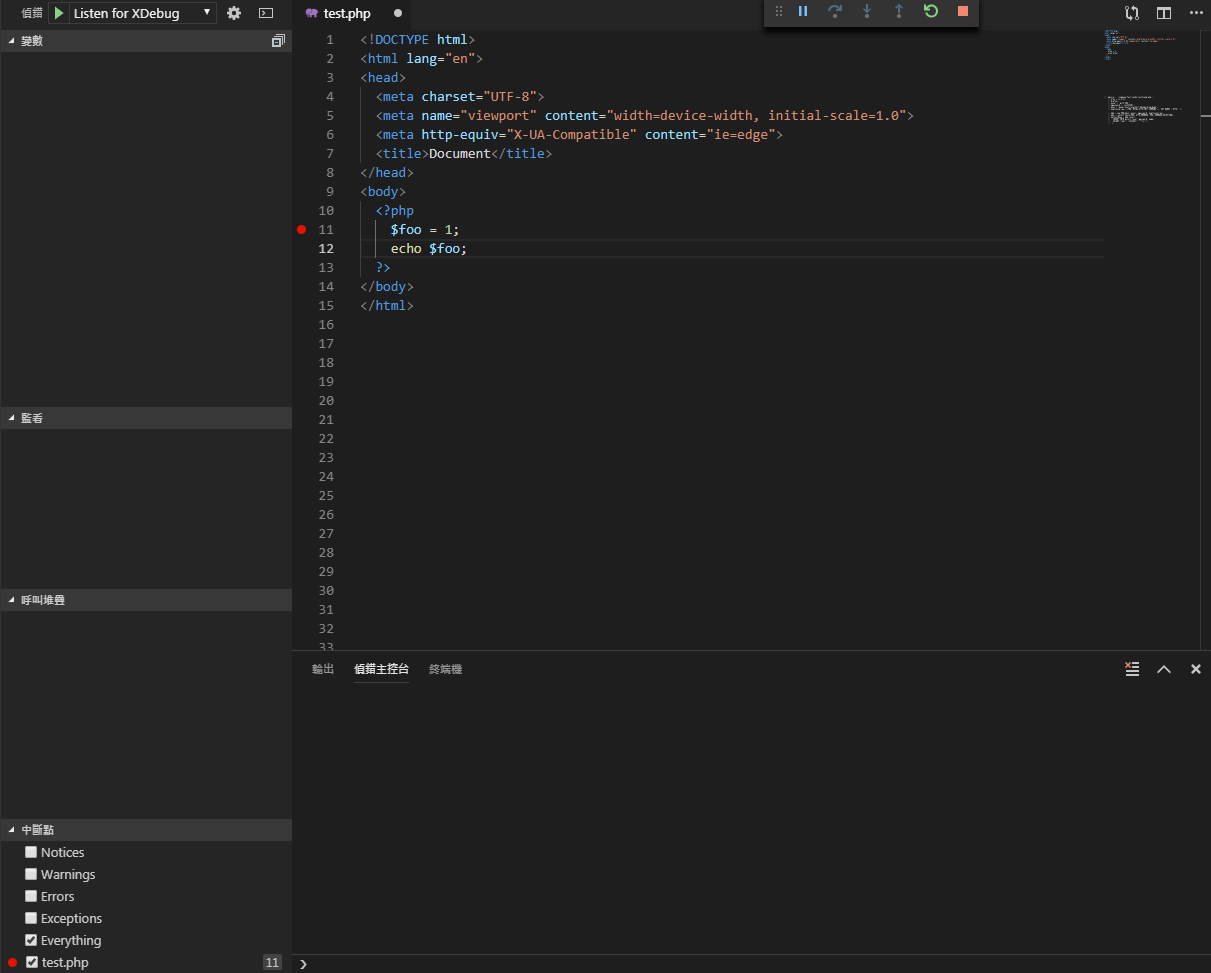This screenshot has width=1211, height=973.
Task: Start debugging with the green play button
Action: click(x=59, y=13)
